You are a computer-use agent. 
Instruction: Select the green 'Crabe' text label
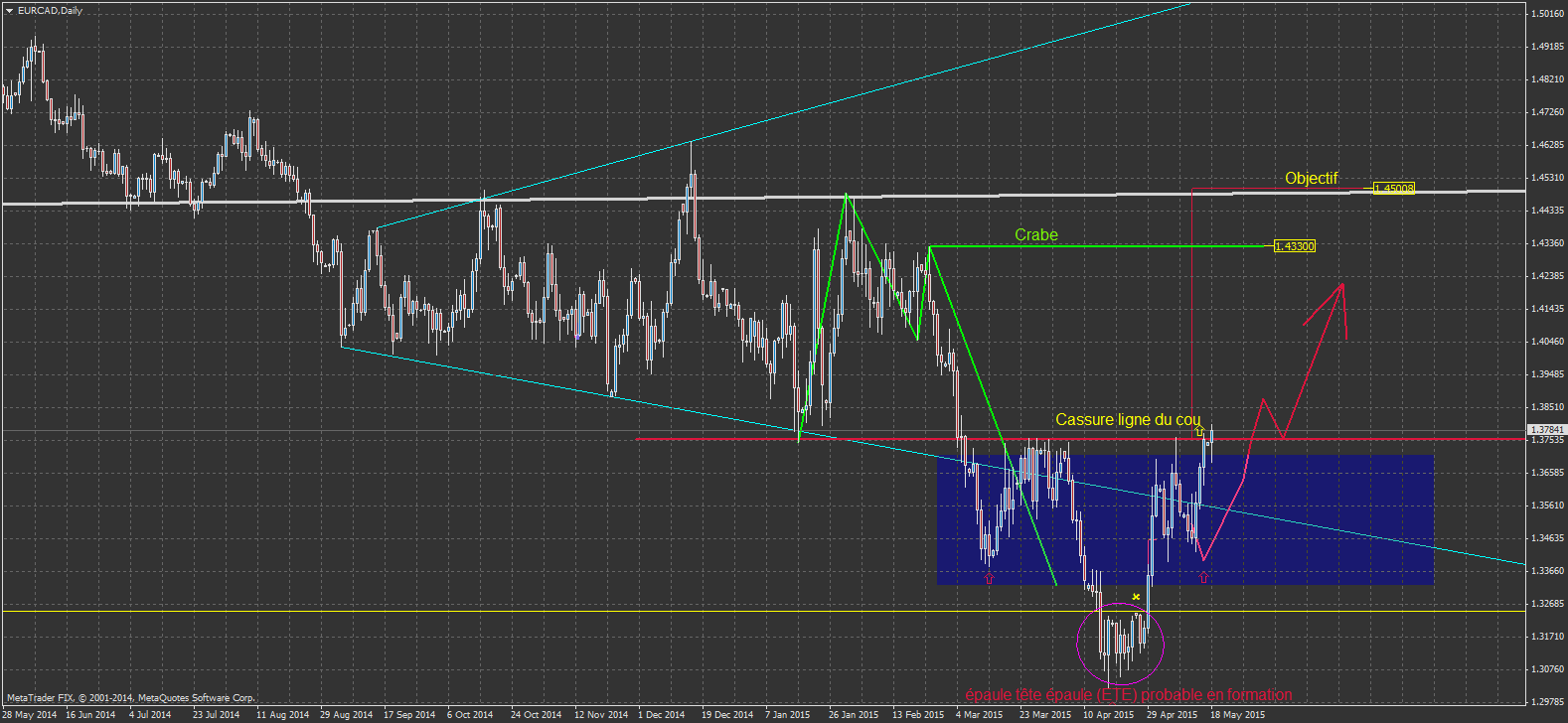[1035, 235]
